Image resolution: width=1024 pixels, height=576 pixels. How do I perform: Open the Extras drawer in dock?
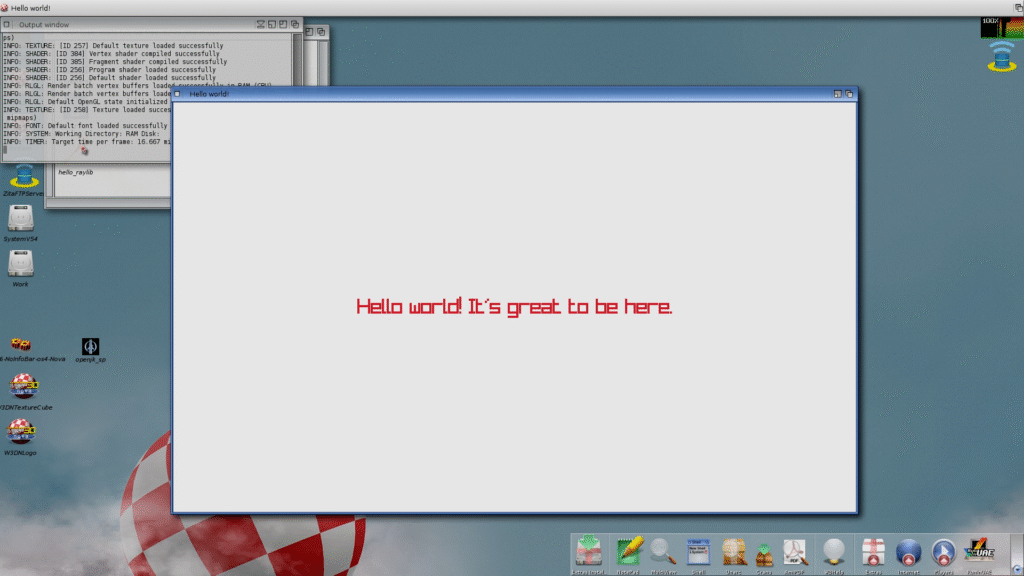tap(873, 552)
